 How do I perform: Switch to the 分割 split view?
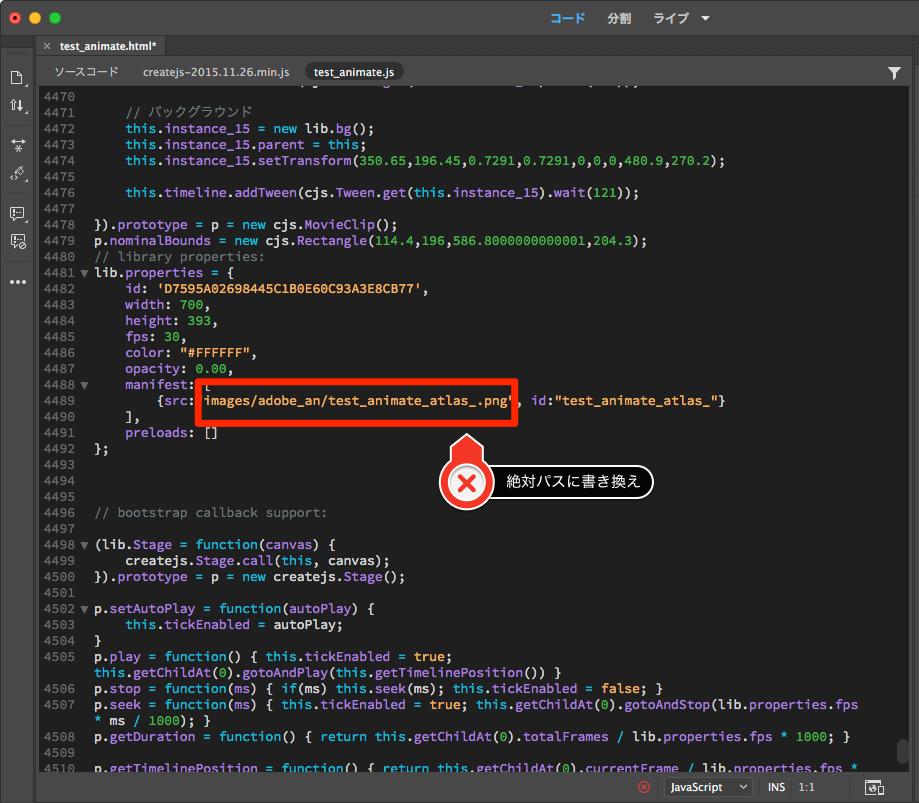(x=619, y=19)
